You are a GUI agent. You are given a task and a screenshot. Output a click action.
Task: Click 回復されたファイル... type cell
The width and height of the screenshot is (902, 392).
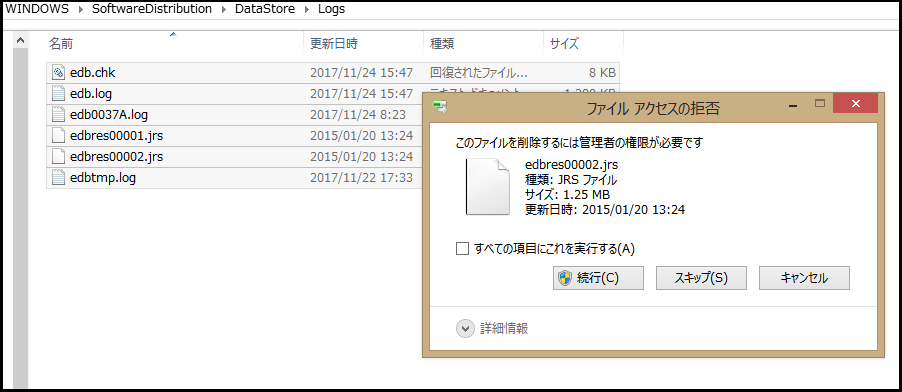(x=479, y=73)
